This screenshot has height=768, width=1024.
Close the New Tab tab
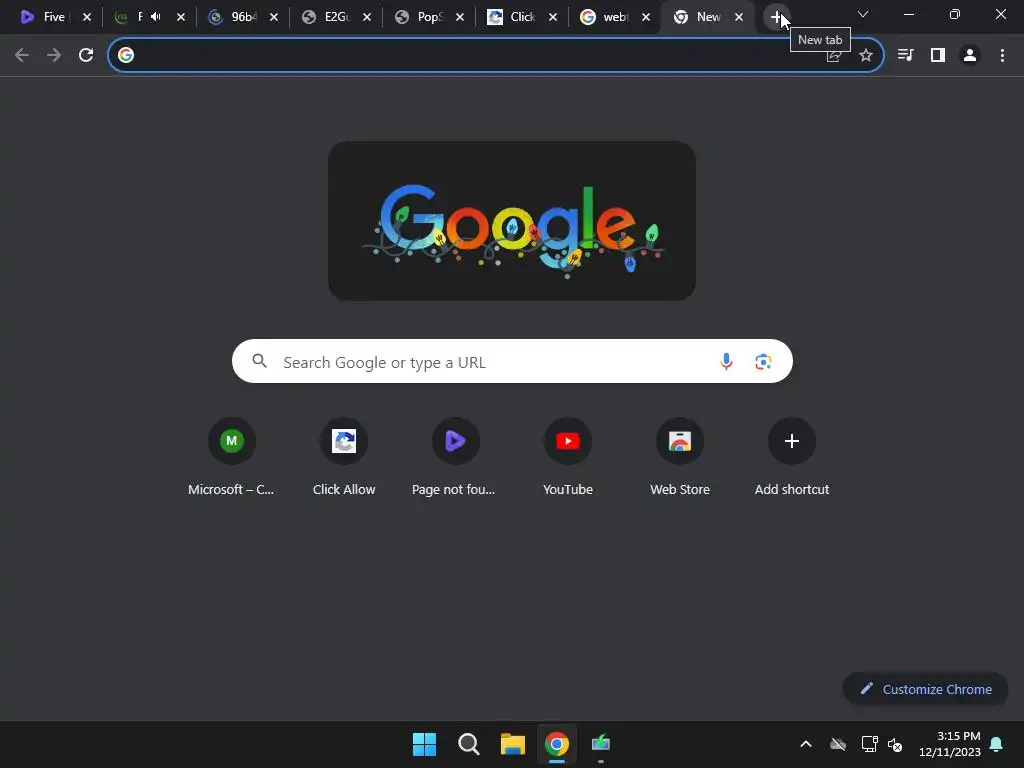pos(739,18)
